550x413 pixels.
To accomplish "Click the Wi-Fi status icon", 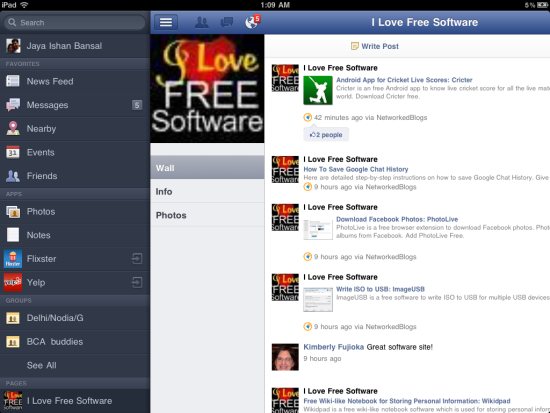I will (24, 5).
